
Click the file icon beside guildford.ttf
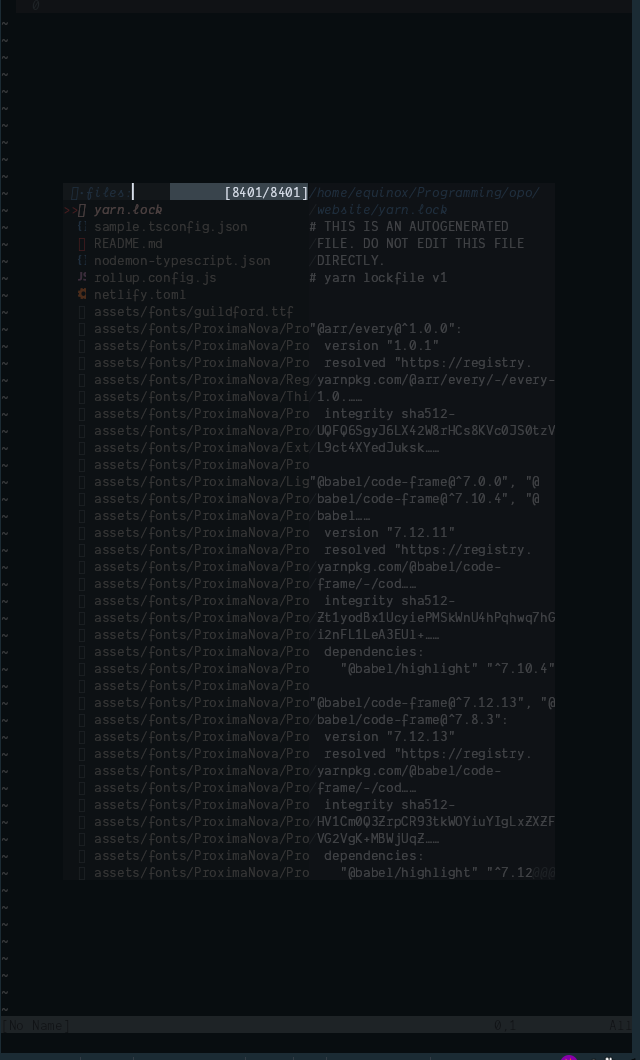pos(82,312)
